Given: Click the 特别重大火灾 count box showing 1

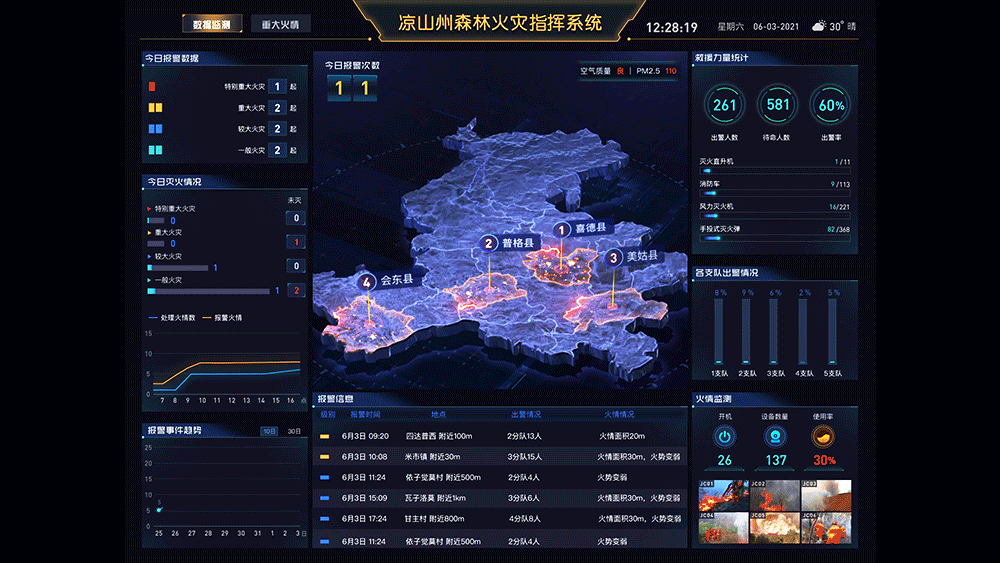Looking at the screenshot, I should [x=277, y=87].
